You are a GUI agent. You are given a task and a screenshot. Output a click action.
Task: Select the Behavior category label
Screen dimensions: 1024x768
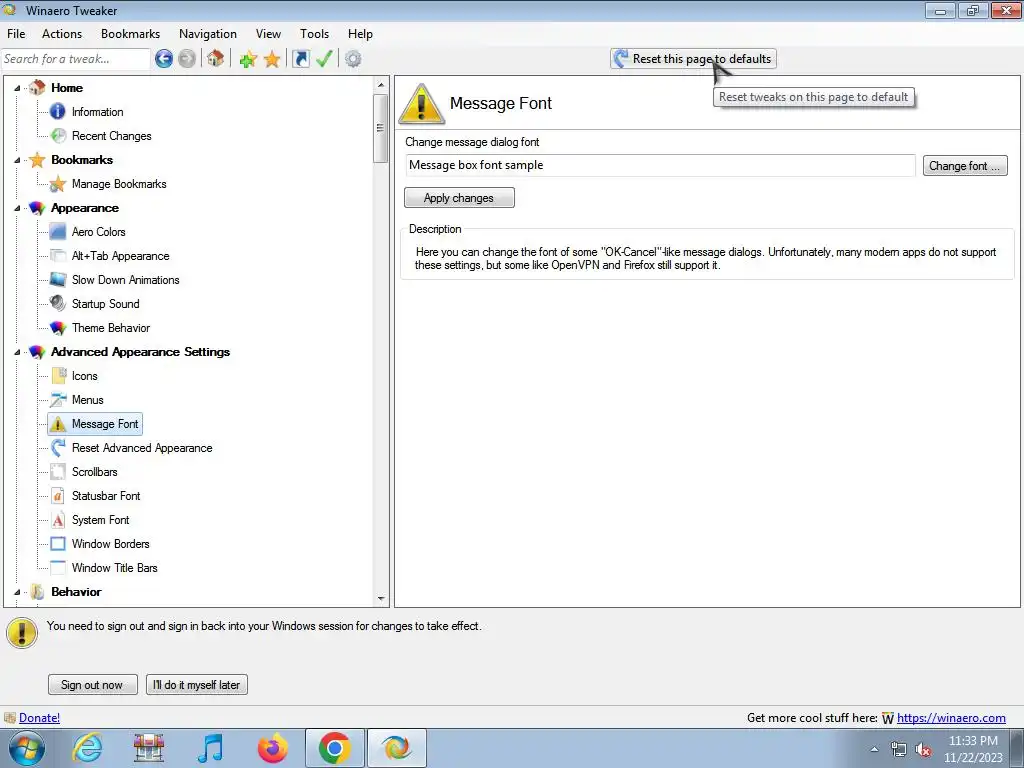click(x=76, y=592)
